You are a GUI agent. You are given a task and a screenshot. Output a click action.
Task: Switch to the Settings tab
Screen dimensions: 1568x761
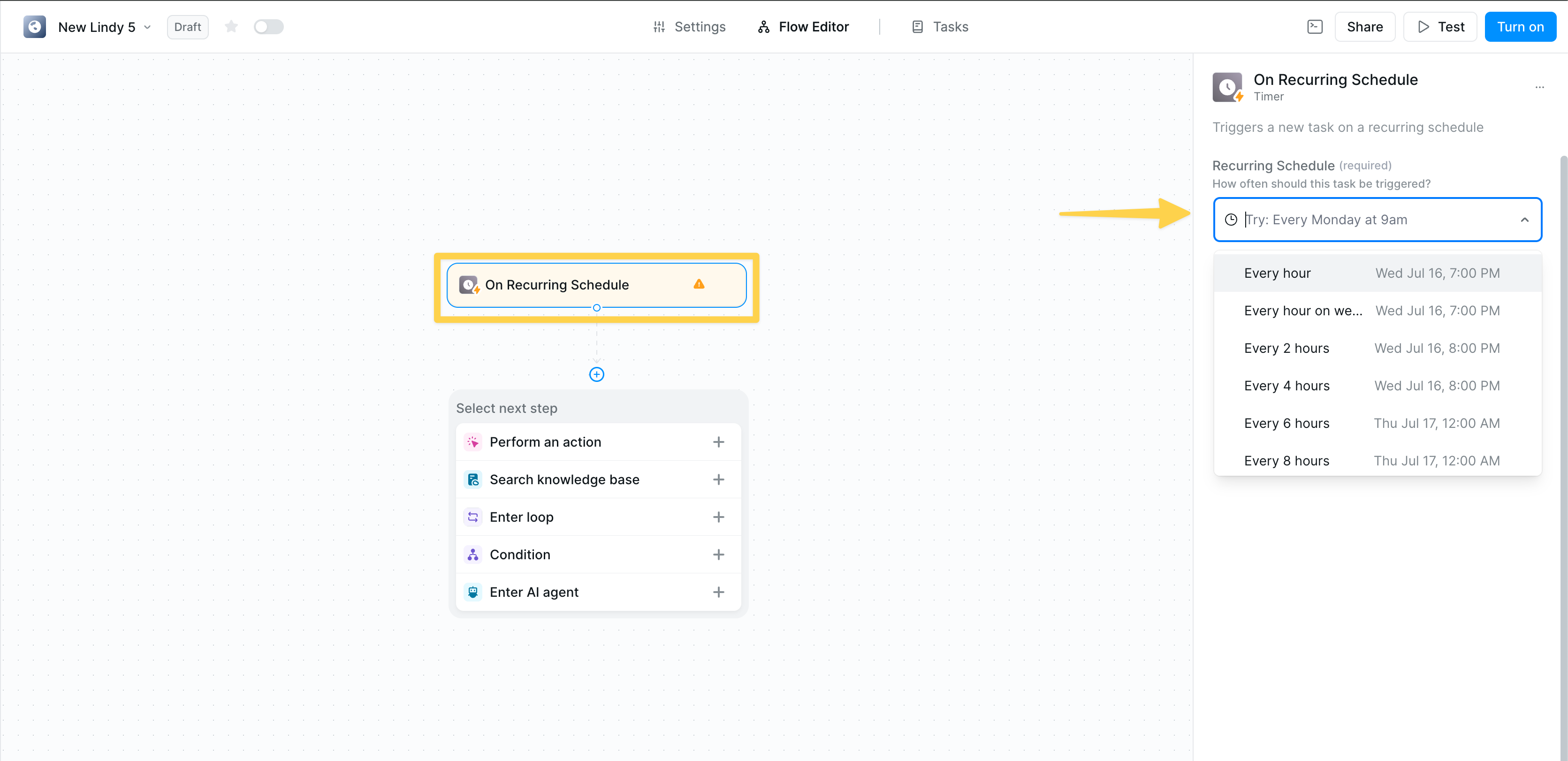click(689, 27)
